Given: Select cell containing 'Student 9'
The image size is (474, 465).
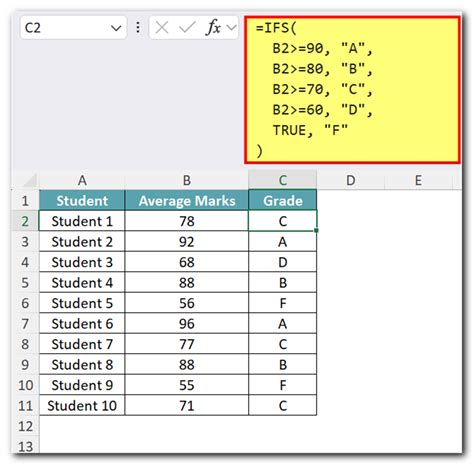Looking at the screenshot, I should tap(82, 385).
